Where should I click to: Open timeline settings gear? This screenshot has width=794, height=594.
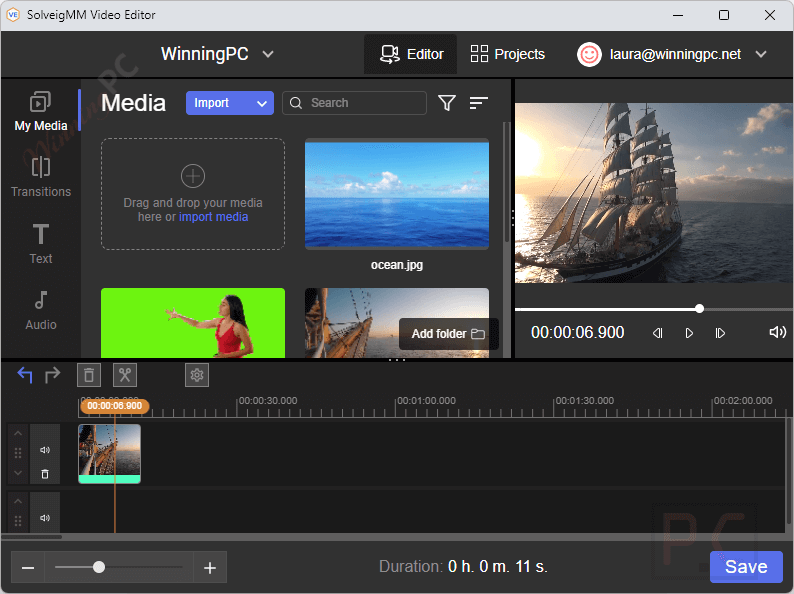[197, 375]
